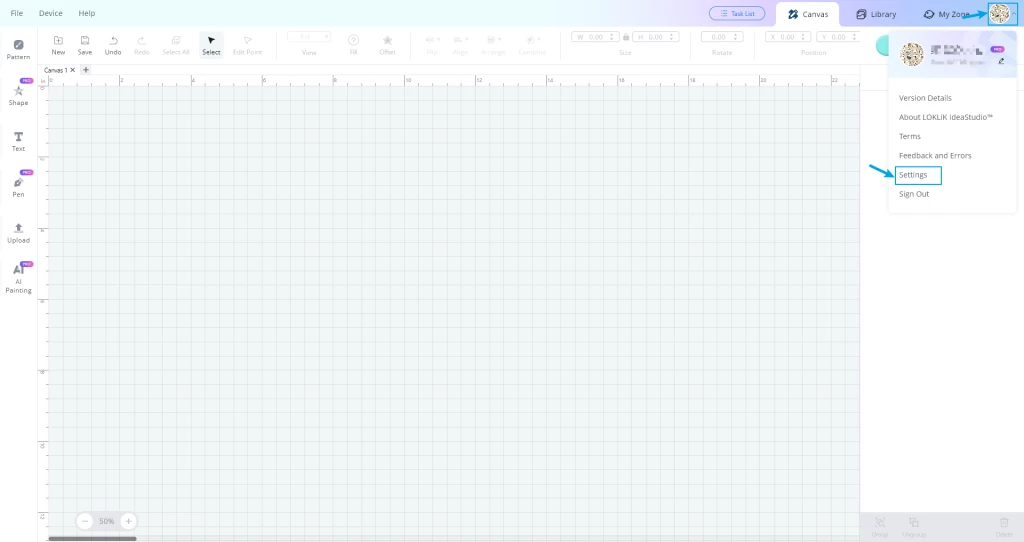Click the edit pencil beside profile name

(x=1001, y=61)
